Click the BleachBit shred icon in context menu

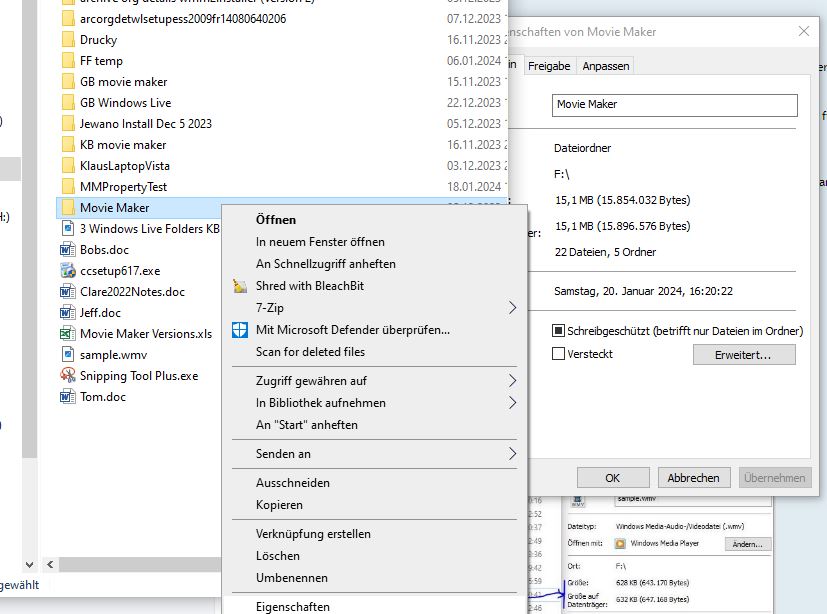click(x=240, y=286)
